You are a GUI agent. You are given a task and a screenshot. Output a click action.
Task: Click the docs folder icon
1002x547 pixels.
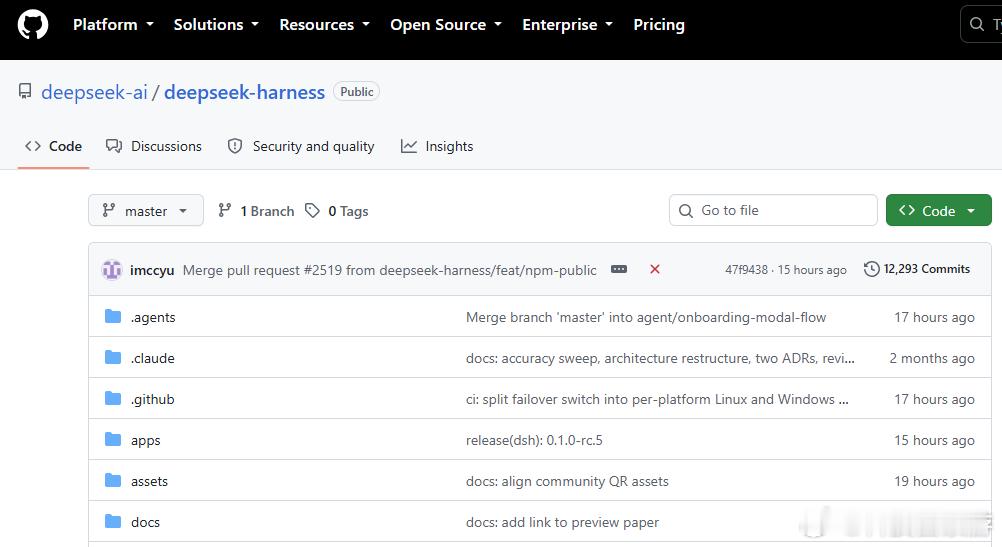pos(113,521)
